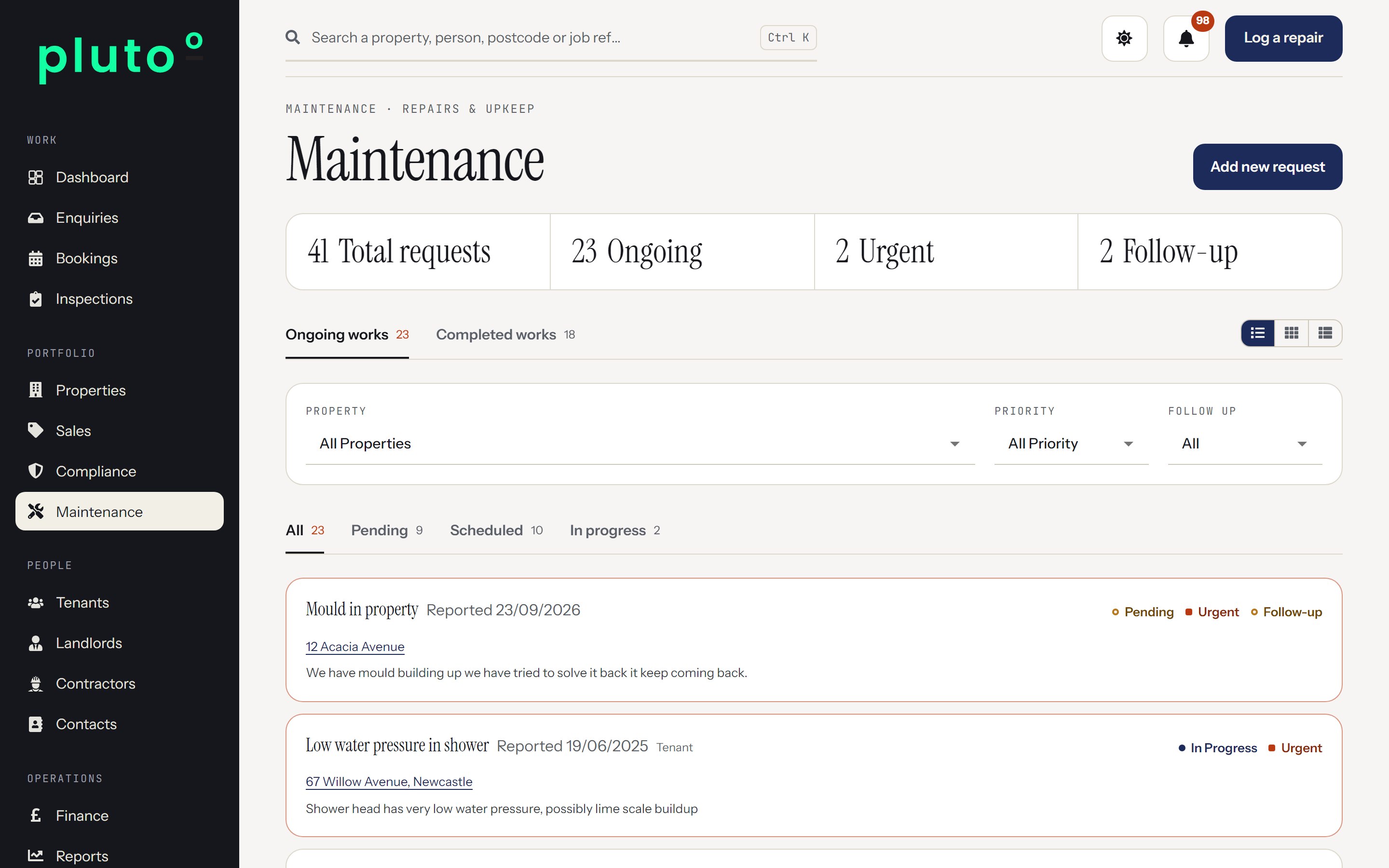The image size is (1389, 868).
Task: Switch to list view layout
Action: [1257, 333]
